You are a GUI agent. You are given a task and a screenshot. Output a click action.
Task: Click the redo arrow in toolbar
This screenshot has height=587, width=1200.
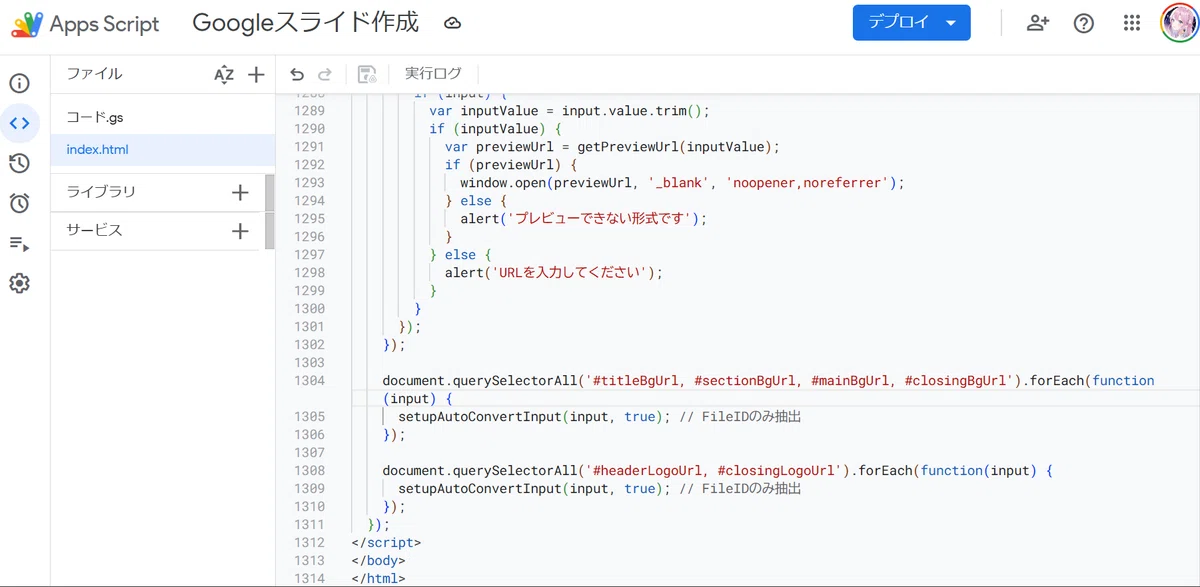[x=324, y=74]
